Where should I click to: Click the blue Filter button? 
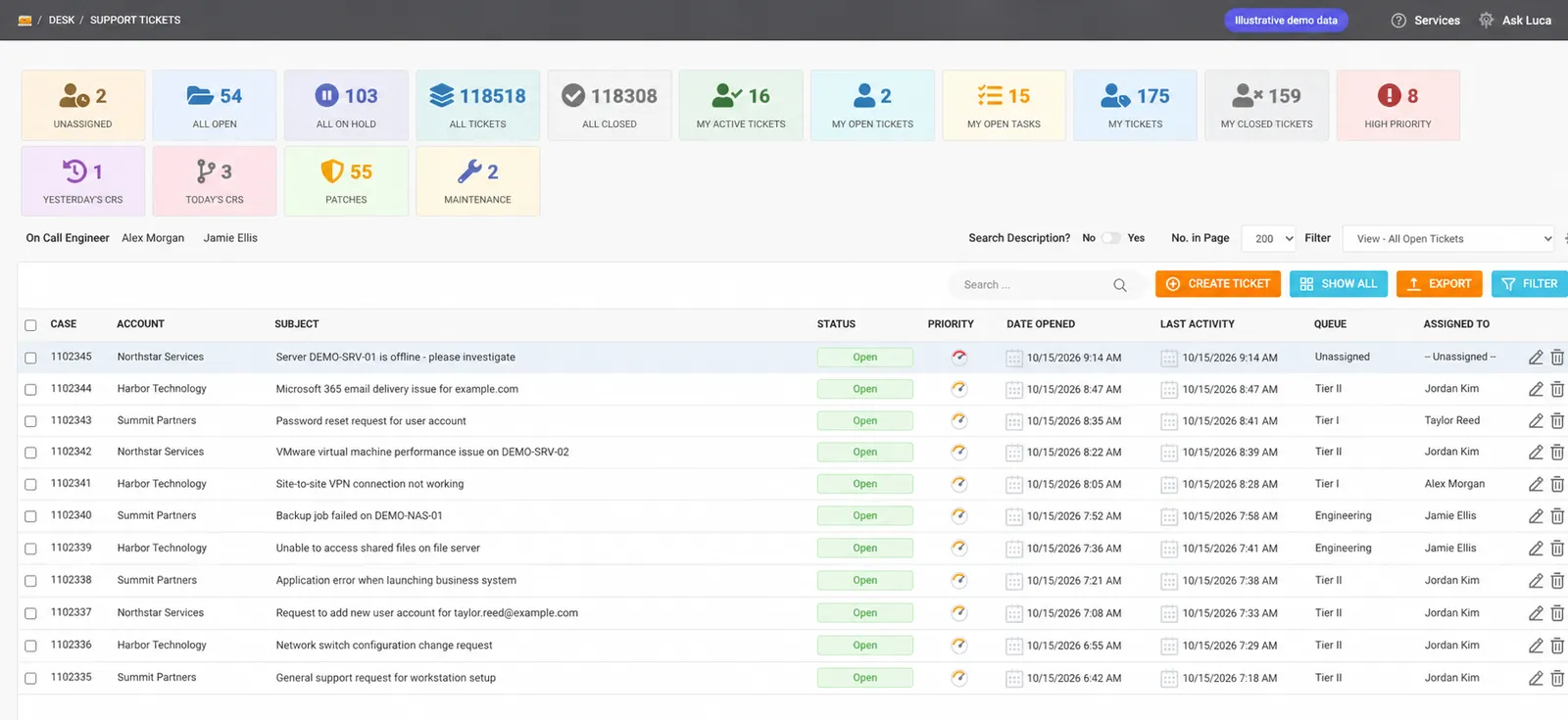pos(1530,284)
